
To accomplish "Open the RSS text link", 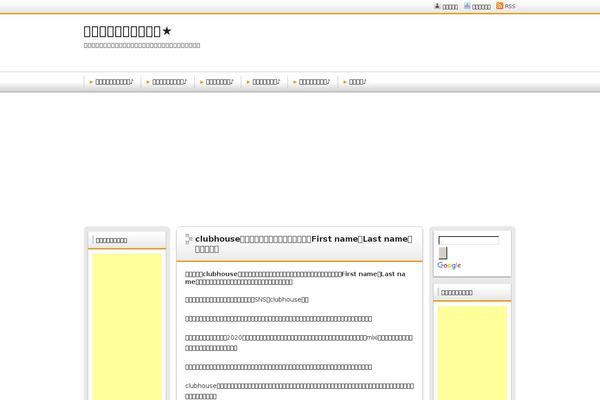I will 510,7.
